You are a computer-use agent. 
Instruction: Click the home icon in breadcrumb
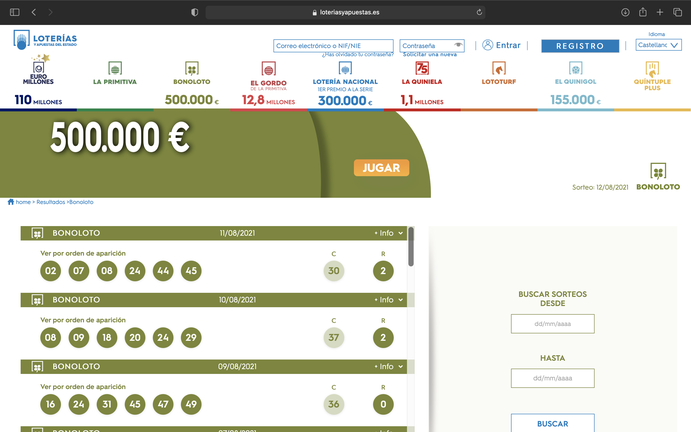(11, 202)
